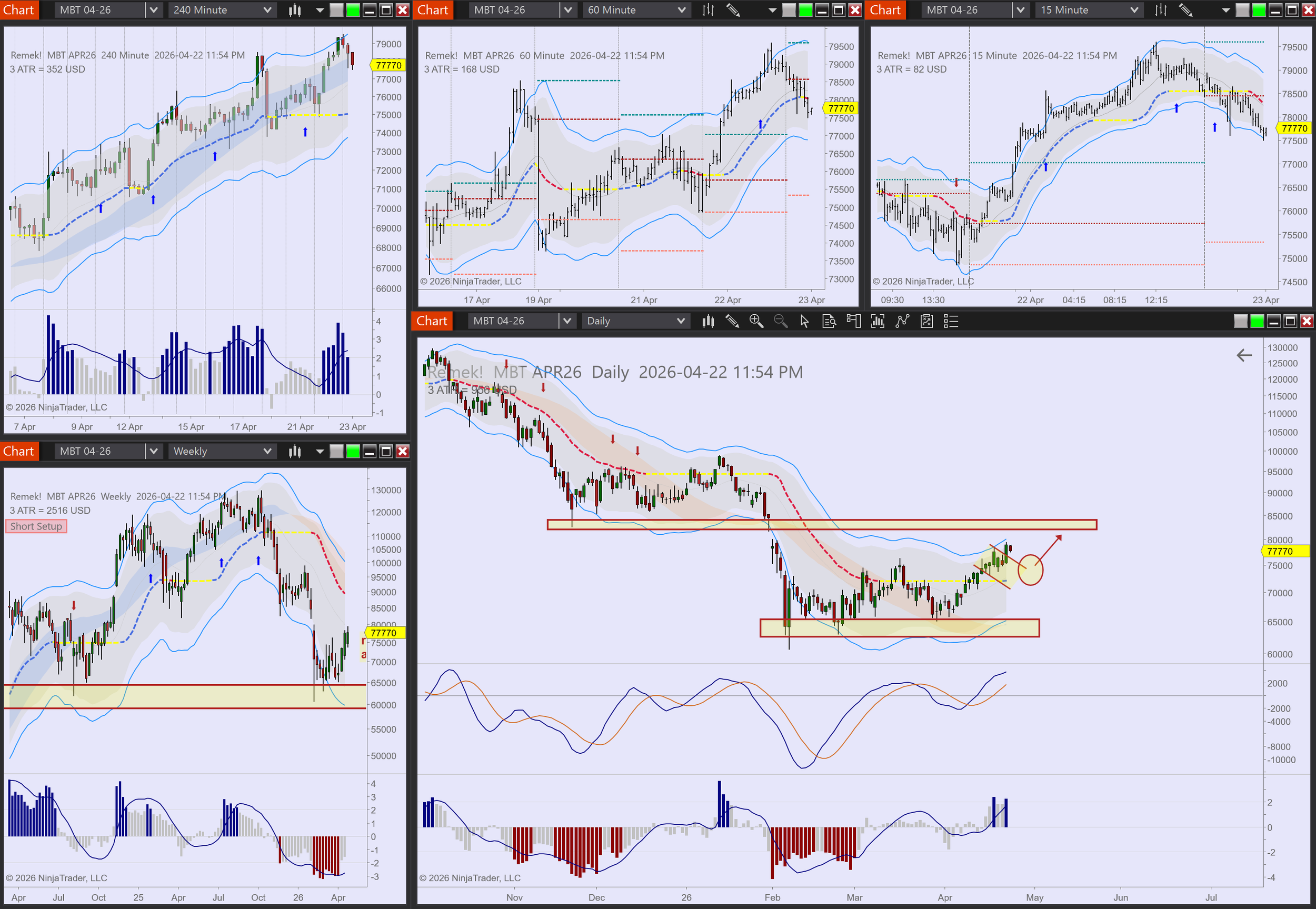Click Short Setup label on Weekly chart
The height and width of the screenshot is (909, 1316).
pos(36,526)
